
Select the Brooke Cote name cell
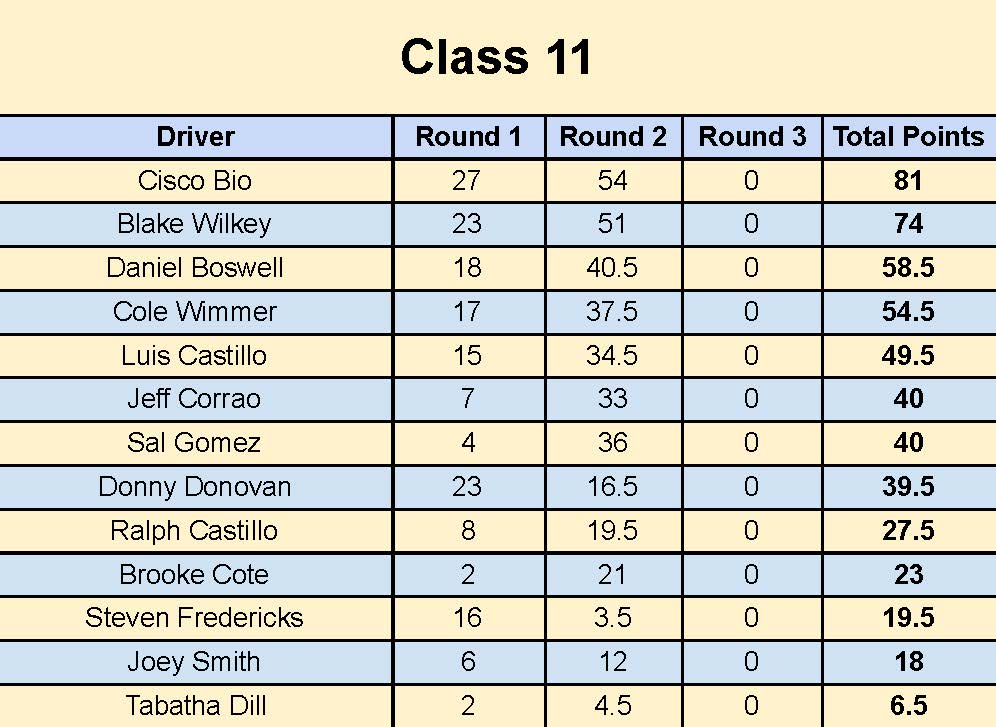(195, 575)
